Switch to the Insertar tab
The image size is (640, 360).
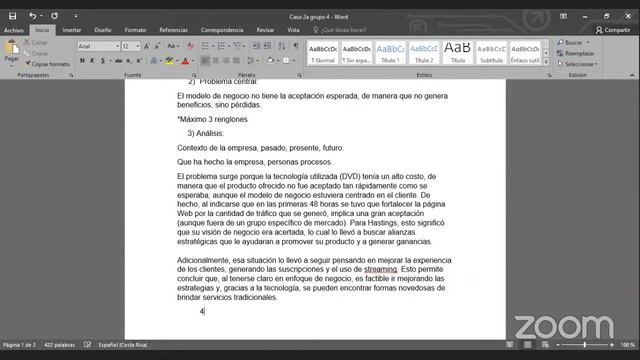(71, 30)
